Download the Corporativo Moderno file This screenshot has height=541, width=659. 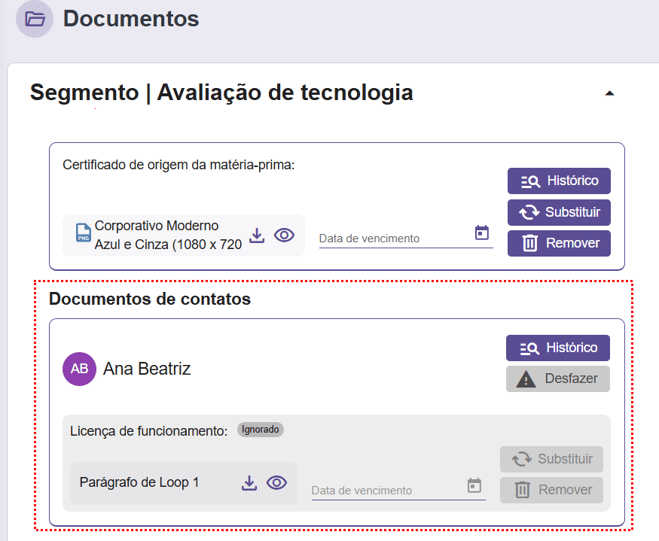tap(257, 235)
